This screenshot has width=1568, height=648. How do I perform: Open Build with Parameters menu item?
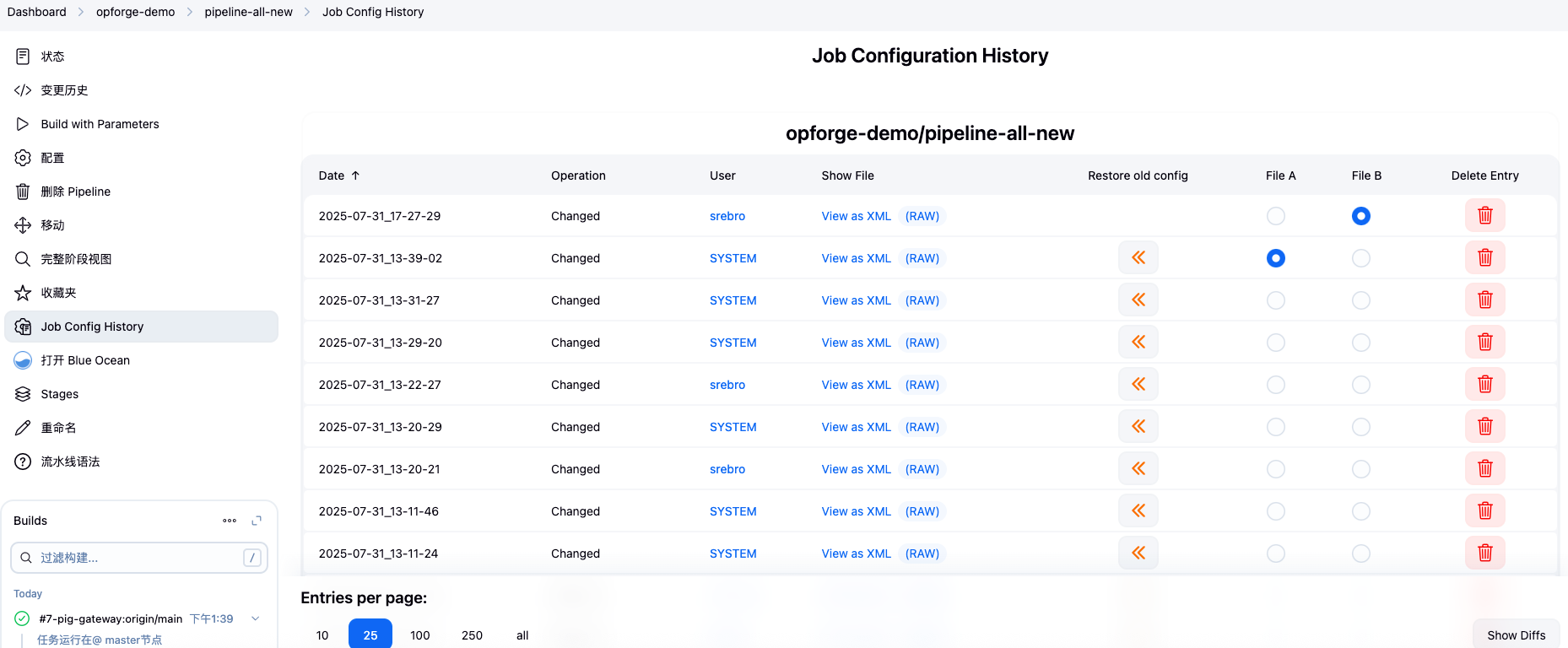point(100,124)
